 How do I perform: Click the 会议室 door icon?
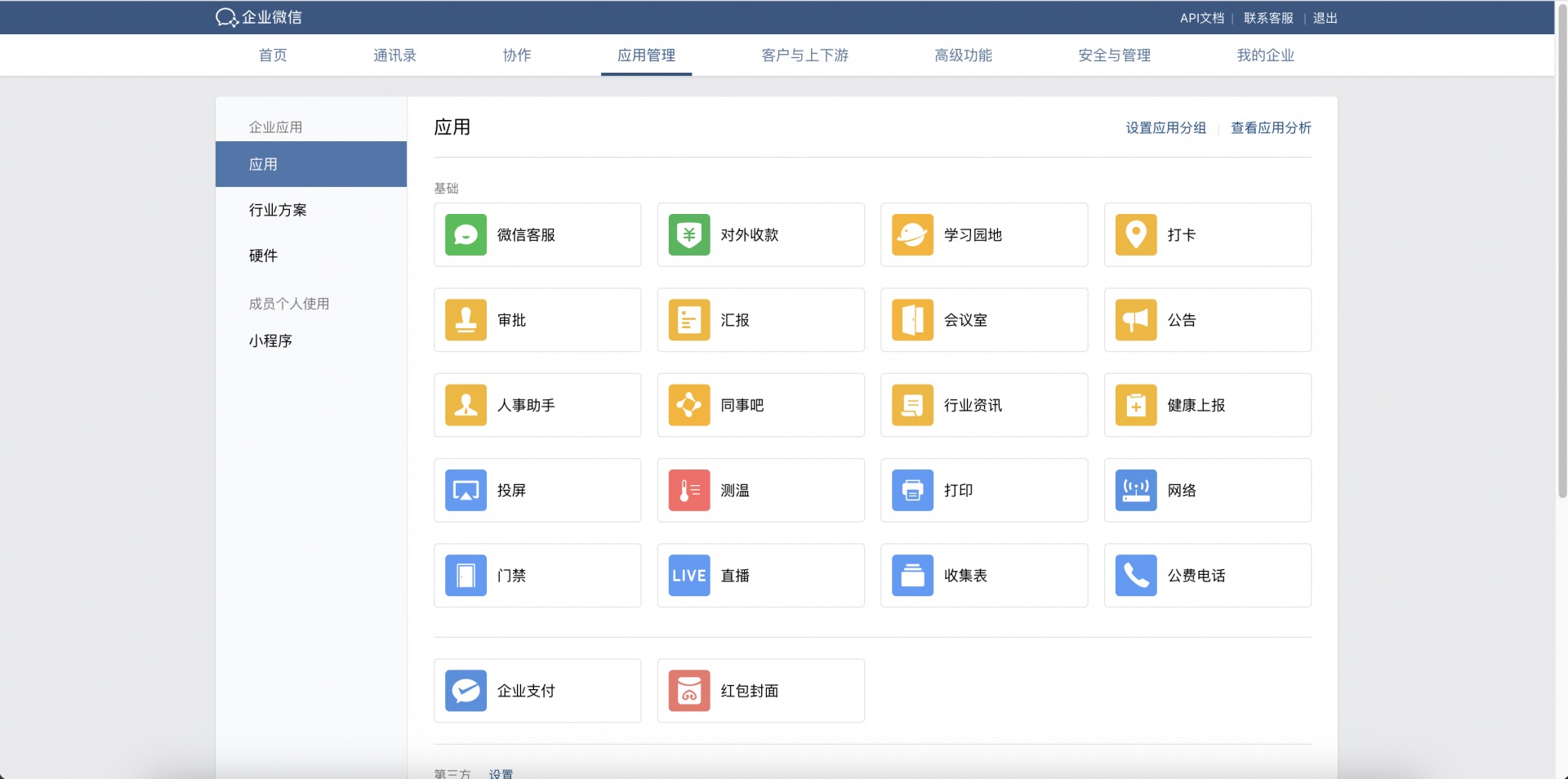912,320
